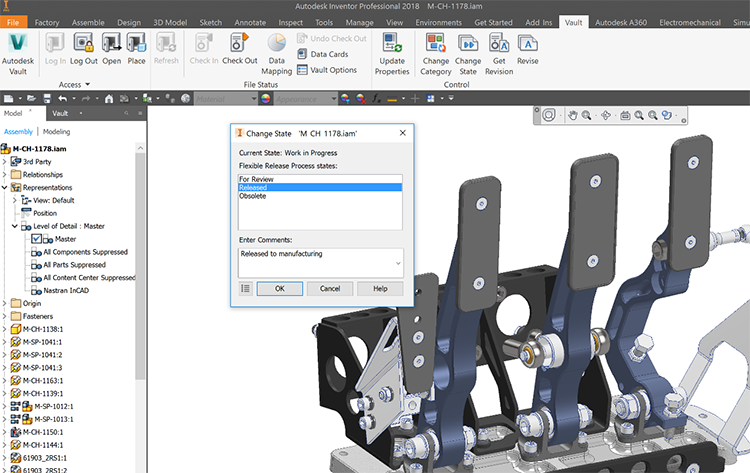Click the list icon beside OK in dialog
The width and height of the screenshot is (750, 473).
pos(245,288)
